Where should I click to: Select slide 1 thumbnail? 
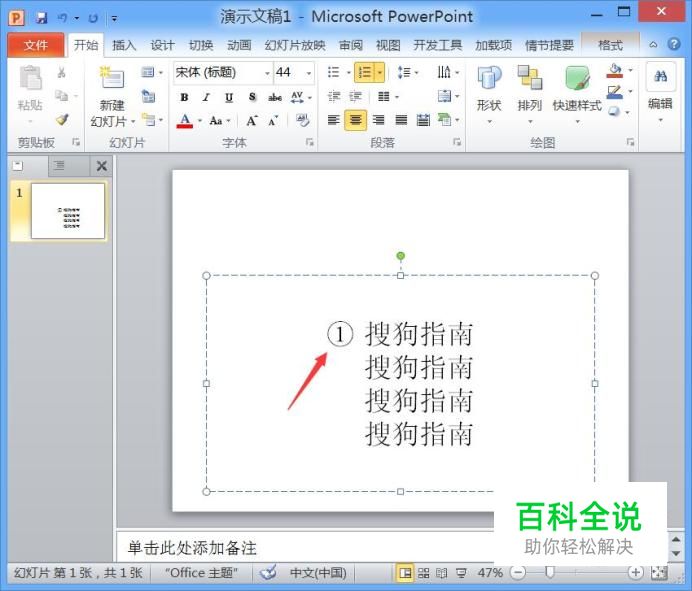[x=68, y=211]
